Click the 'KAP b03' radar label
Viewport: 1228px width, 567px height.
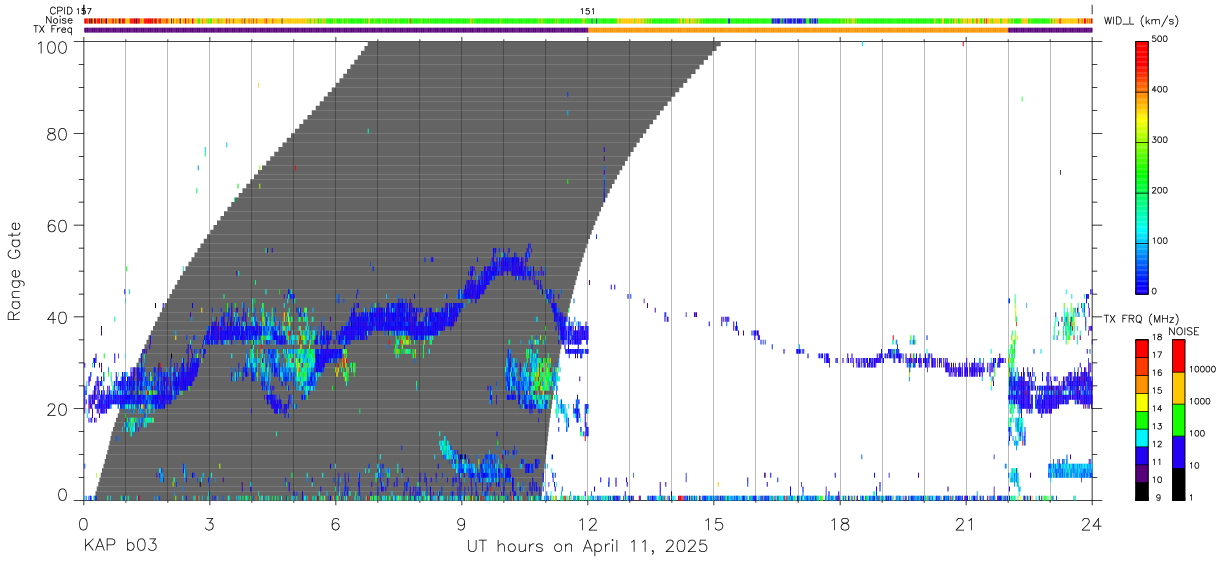click(120, 547)
